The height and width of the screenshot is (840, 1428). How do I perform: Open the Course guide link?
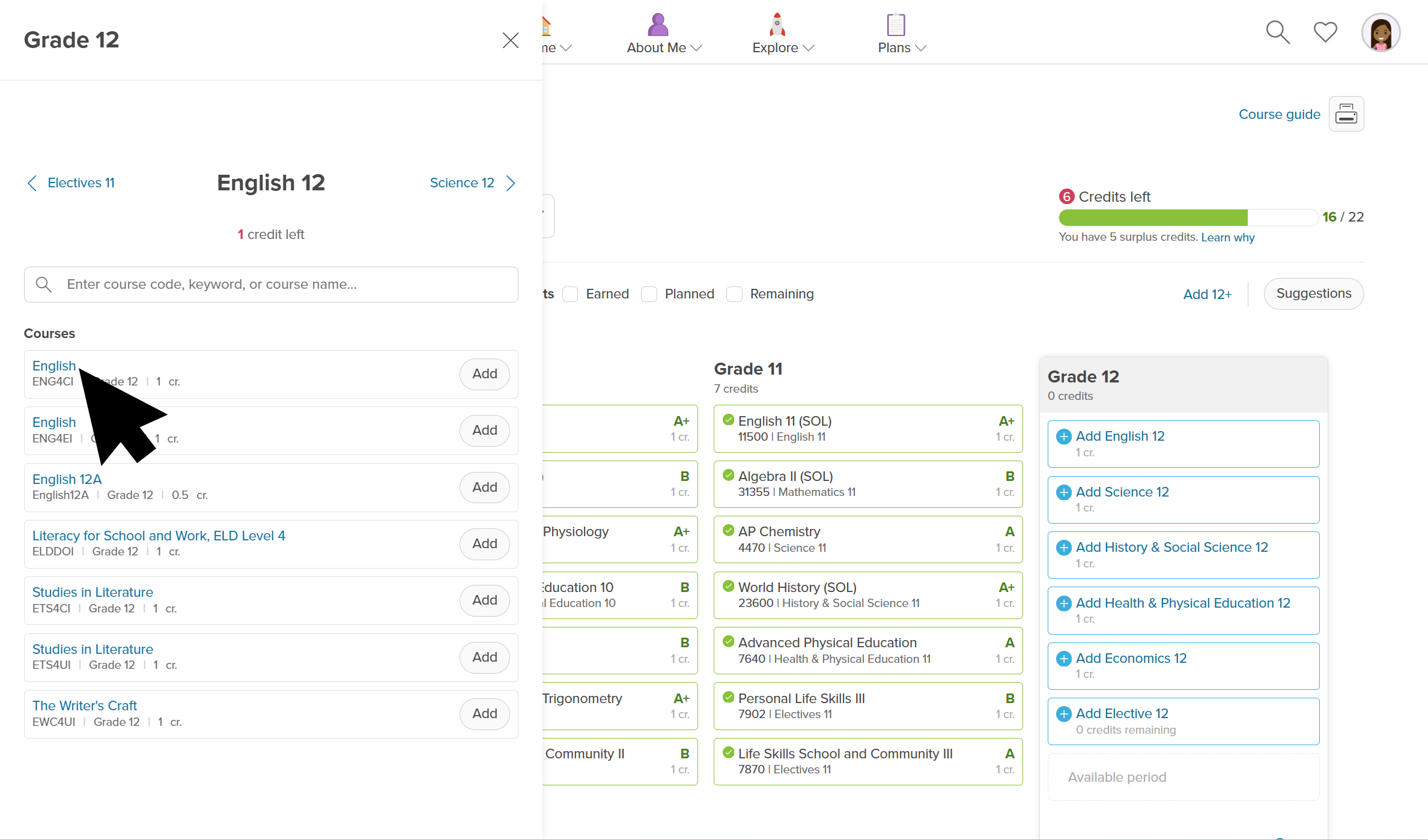(x=1279, y=114)
